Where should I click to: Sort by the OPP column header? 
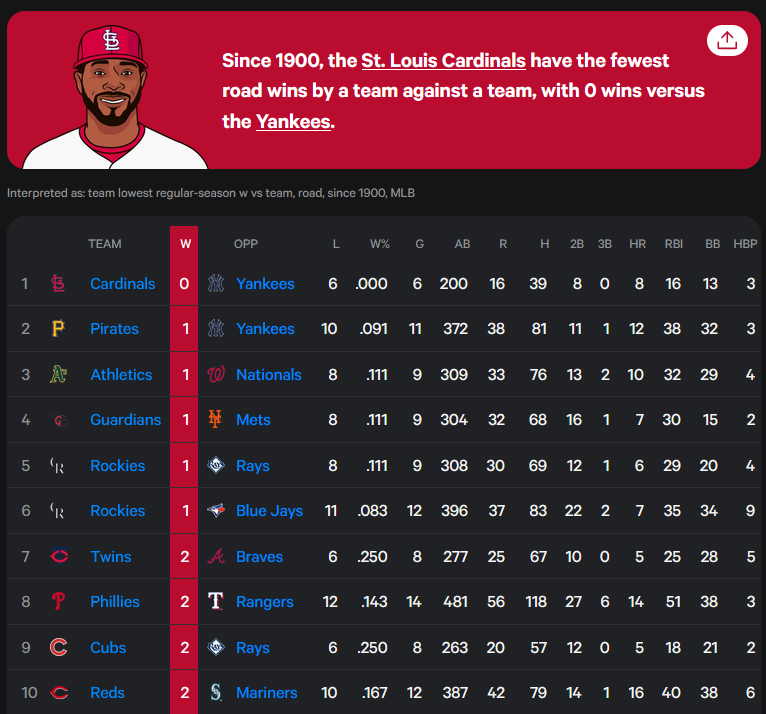click(246, 244)
